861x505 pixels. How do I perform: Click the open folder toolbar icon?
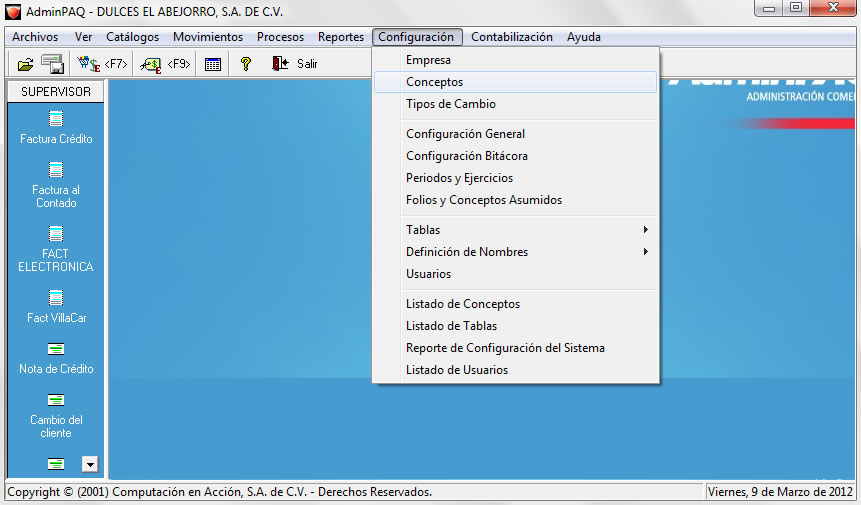(x=25, y=64)
